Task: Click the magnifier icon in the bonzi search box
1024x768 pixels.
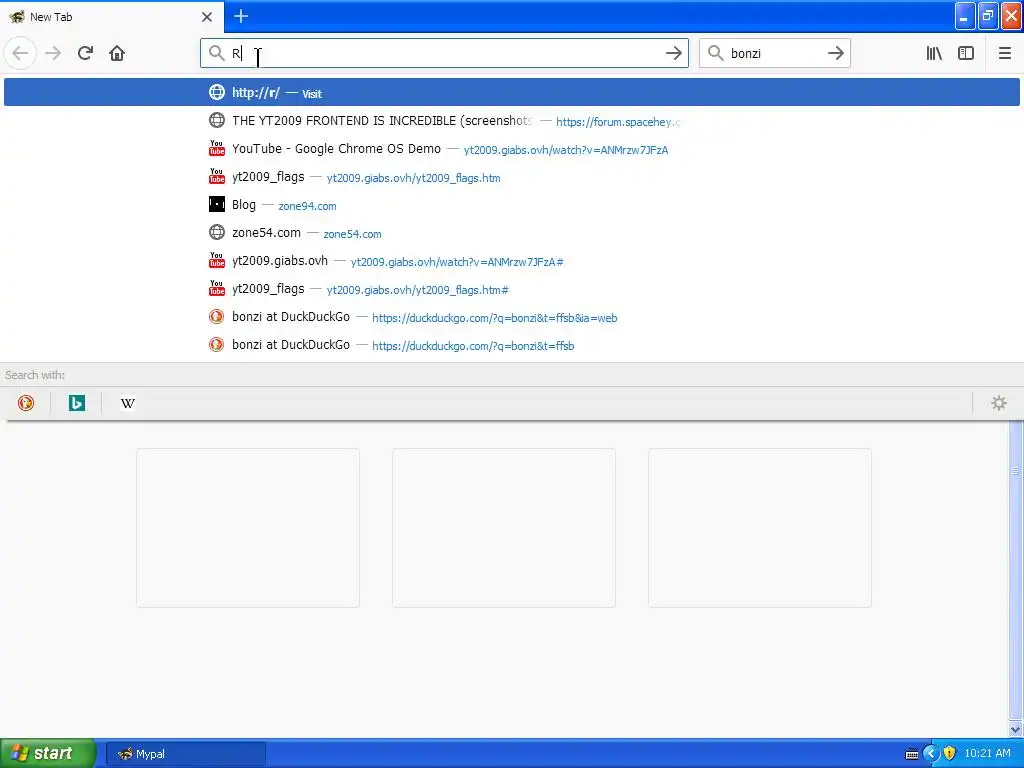Action: 716,53
